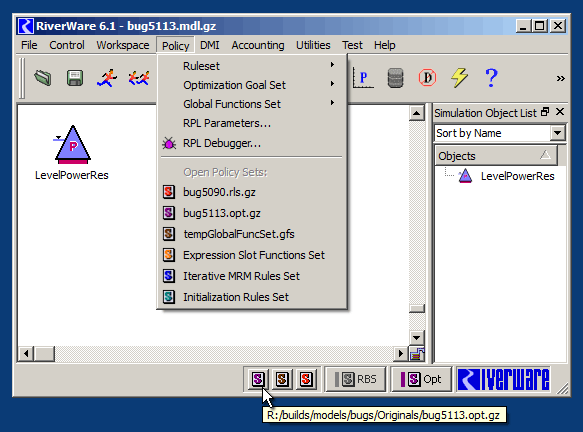Click purple S status bar button
Image resolution: width=583 pixels, height=432 pixels.
(x=258, y=379)
